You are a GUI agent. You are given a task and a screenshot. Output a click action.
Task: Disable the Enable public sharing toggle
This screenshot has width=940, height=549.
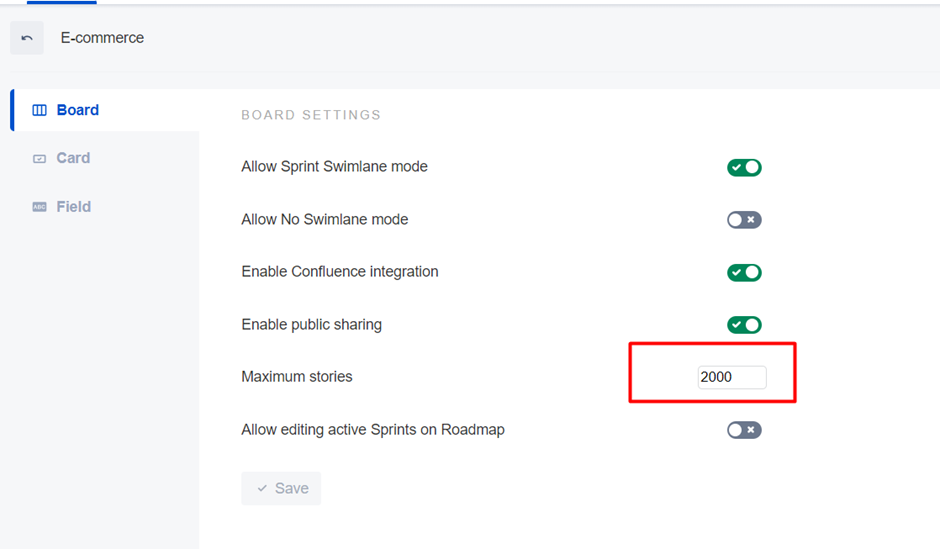click(x=744, y=325)
